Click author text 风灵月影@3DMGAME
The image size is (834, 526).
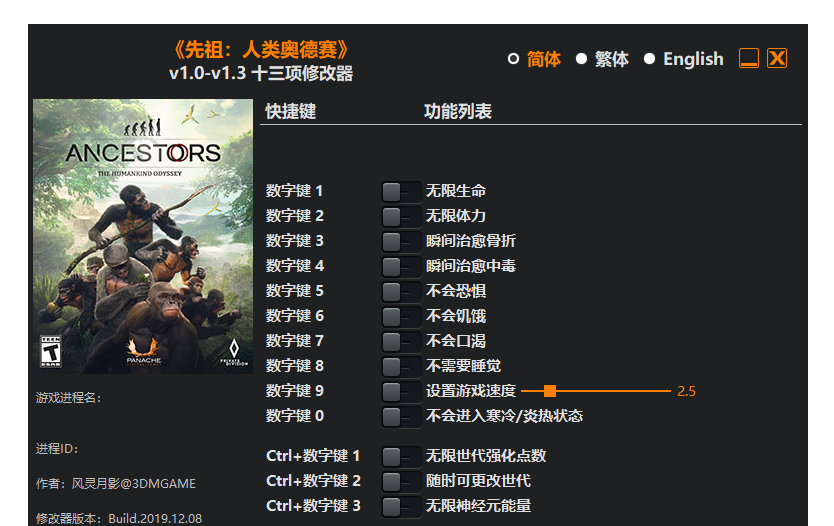pos(134,483)
